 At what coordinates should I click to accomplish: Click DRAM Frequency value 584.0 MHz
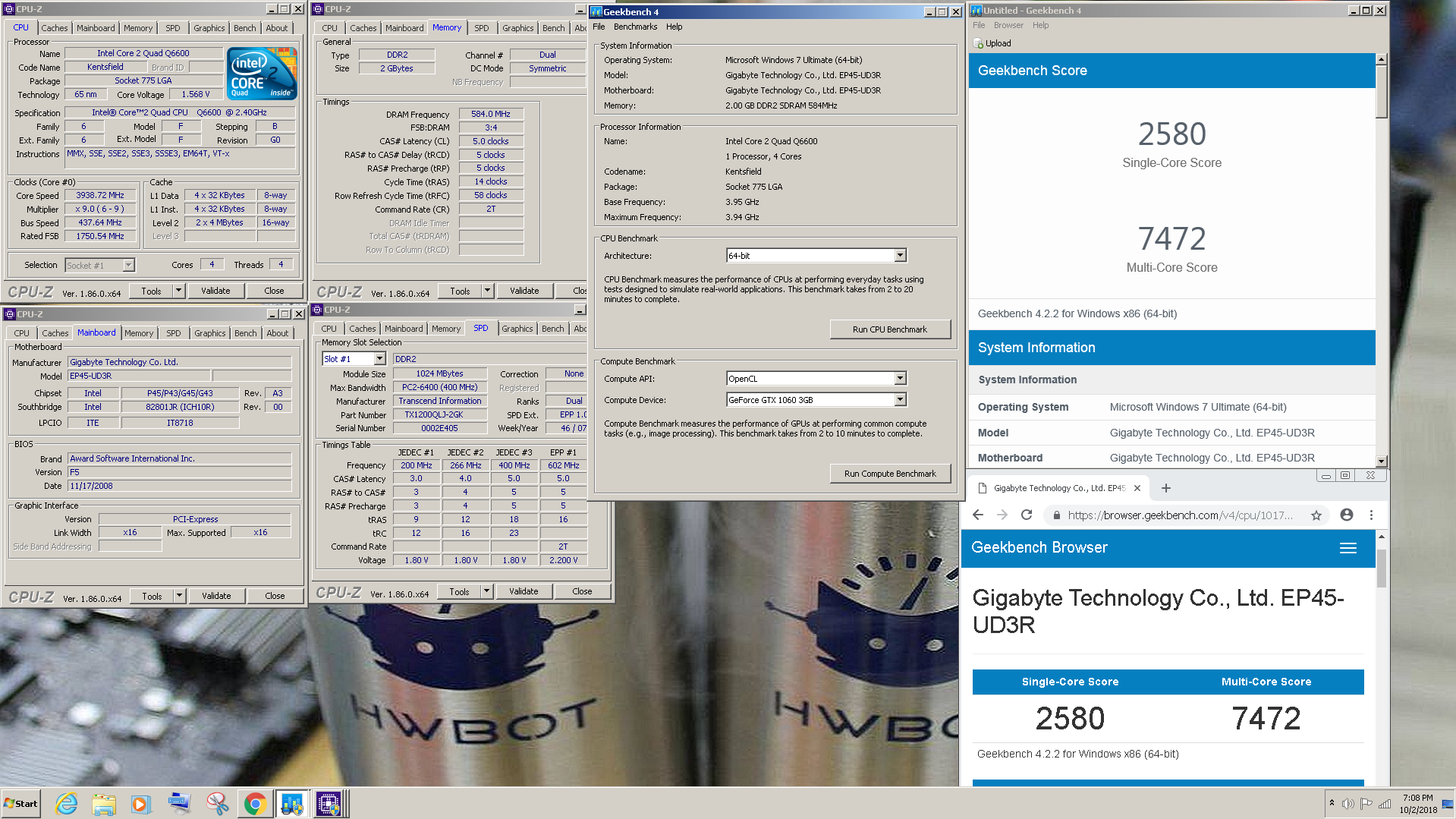[491, 114]
